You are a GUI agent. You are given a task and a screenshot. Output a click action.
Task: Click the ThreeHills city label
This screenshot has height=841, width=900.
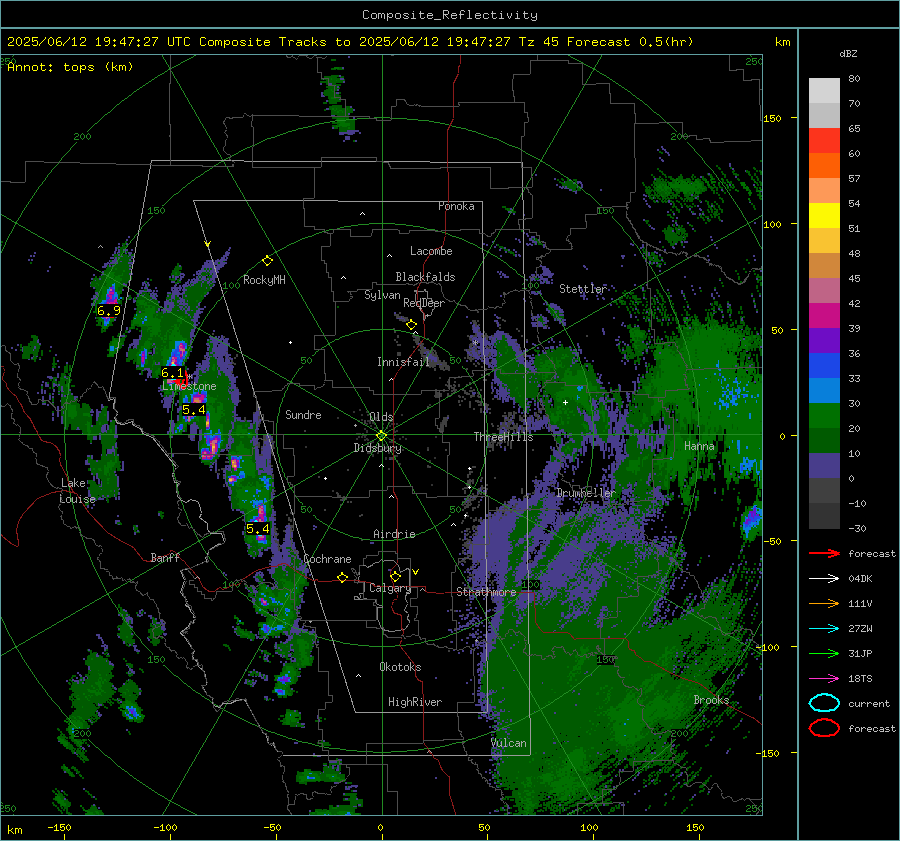point(503,437)
